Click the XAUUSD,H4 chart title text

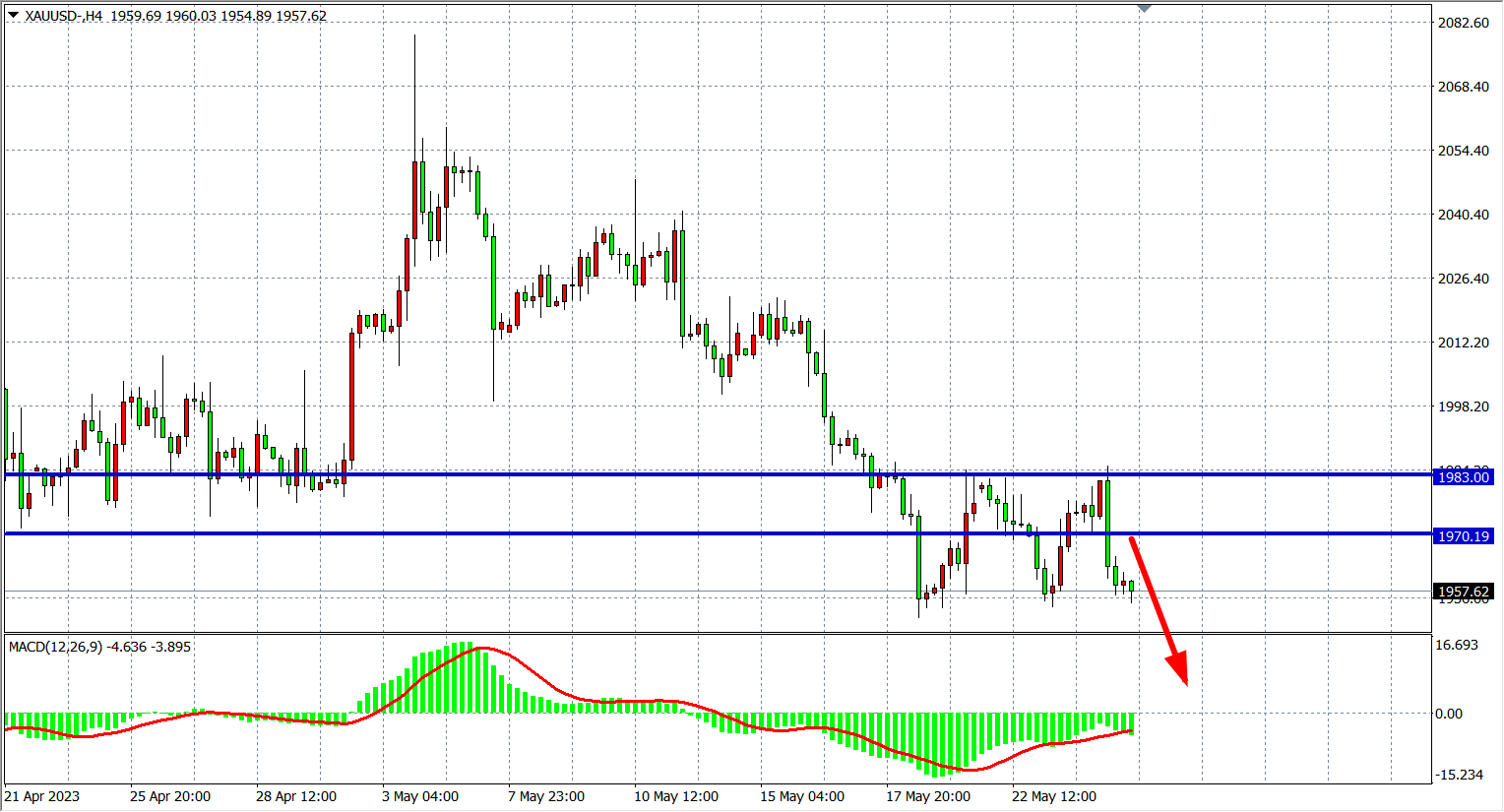(x=63, y=16)
